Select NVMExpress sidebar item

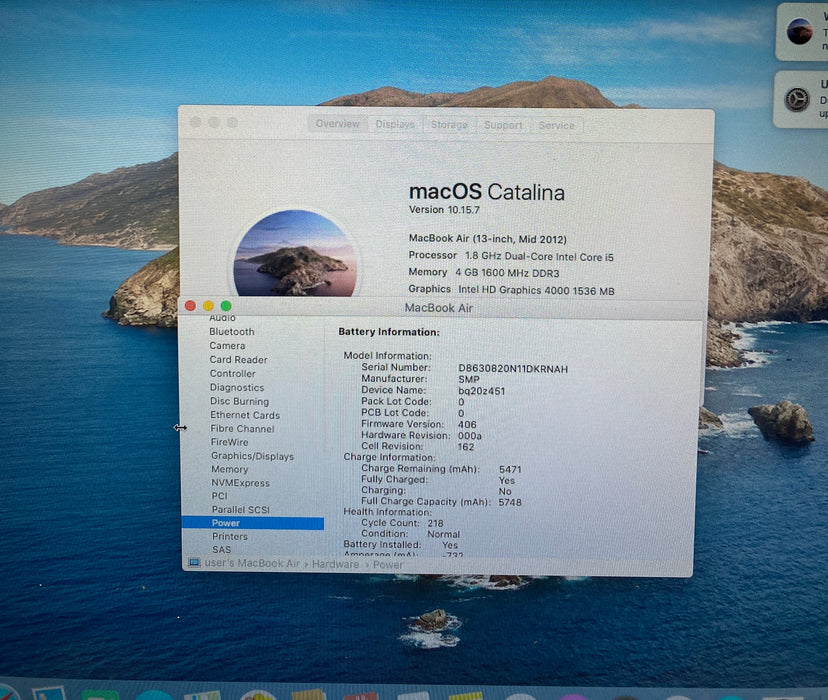[240, 483]
